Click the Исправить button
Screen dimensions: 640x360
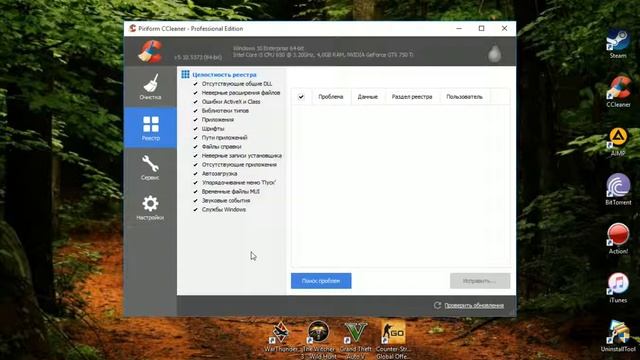[480, 281]
